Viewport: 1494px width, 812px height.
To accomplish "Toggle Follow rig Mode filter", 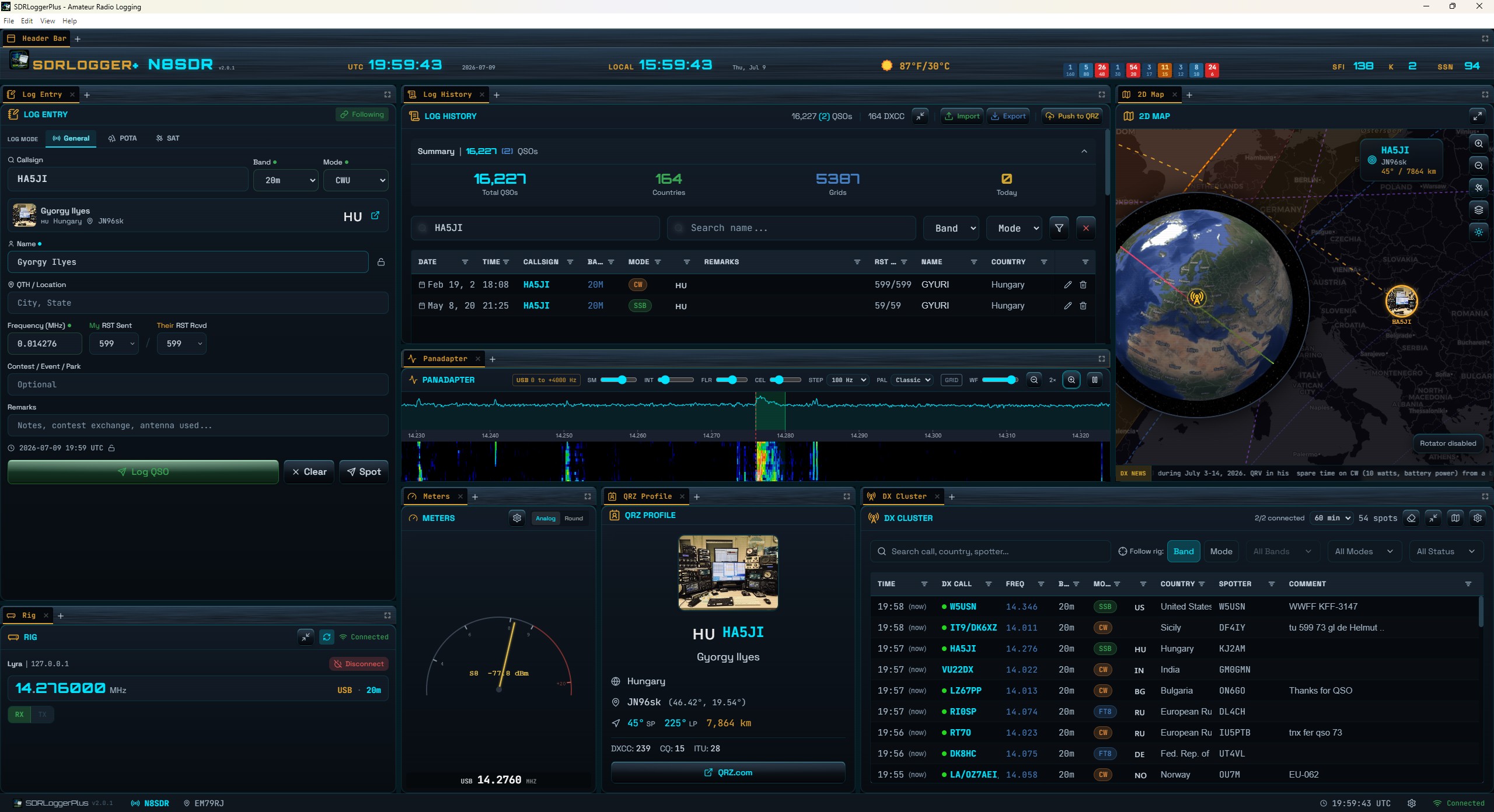I will click(x=1221, y=551).
